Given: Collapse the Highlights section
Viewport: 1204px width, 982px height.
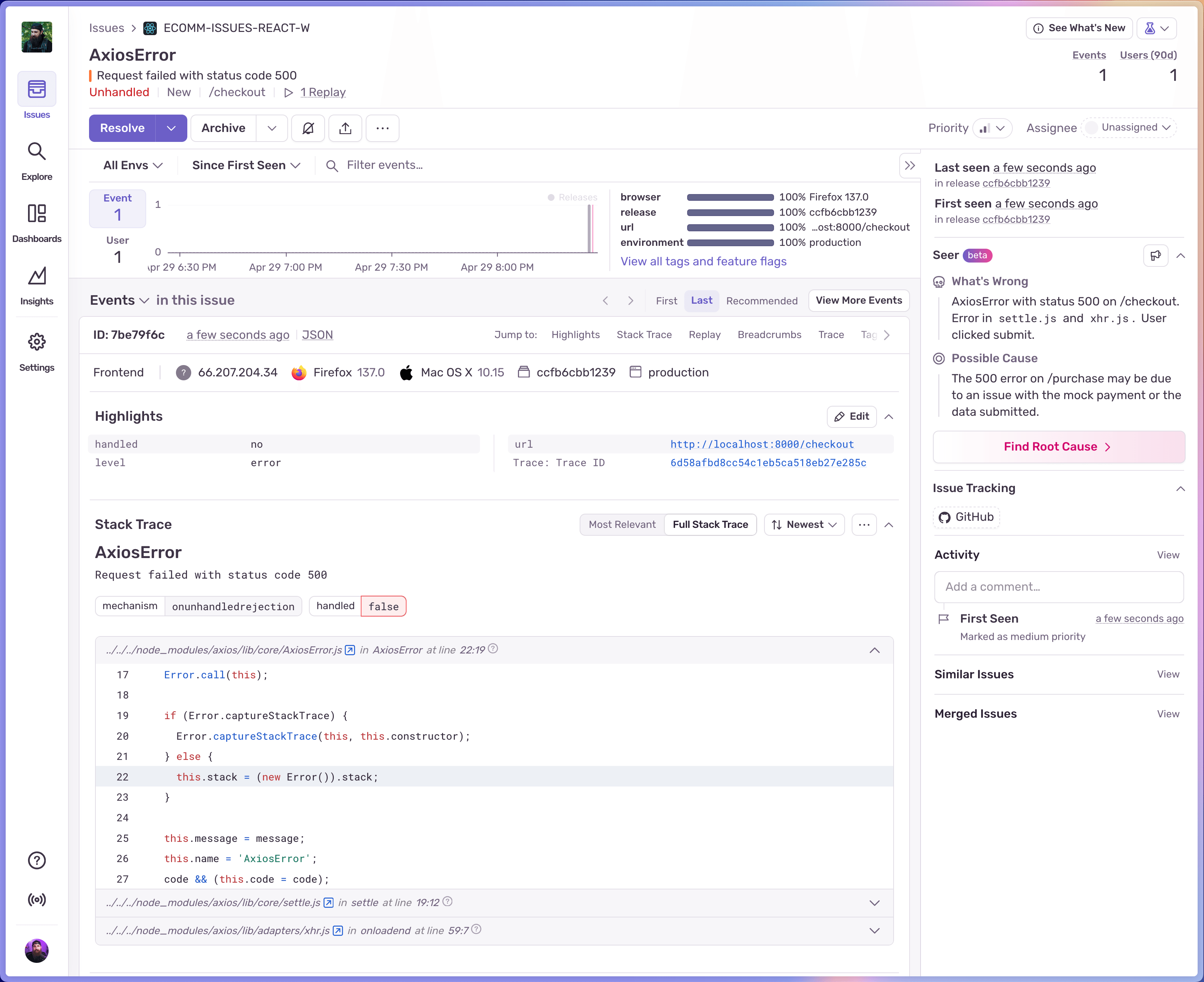Looking at the screenshot, I should pyautogui.click(x=889, y=417).
